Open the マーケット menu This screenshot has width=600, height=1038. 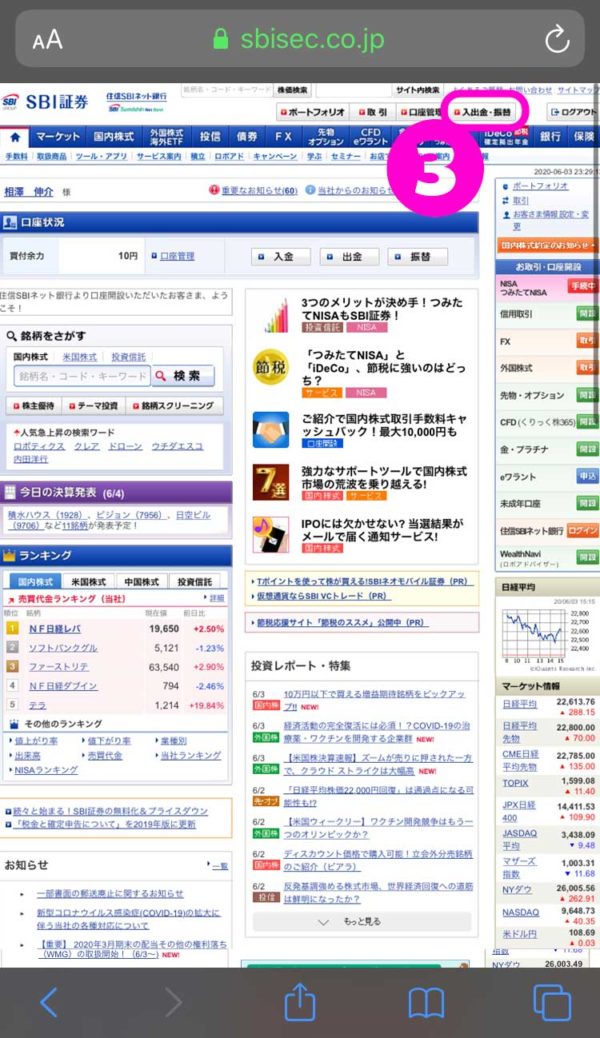(58, 137)
